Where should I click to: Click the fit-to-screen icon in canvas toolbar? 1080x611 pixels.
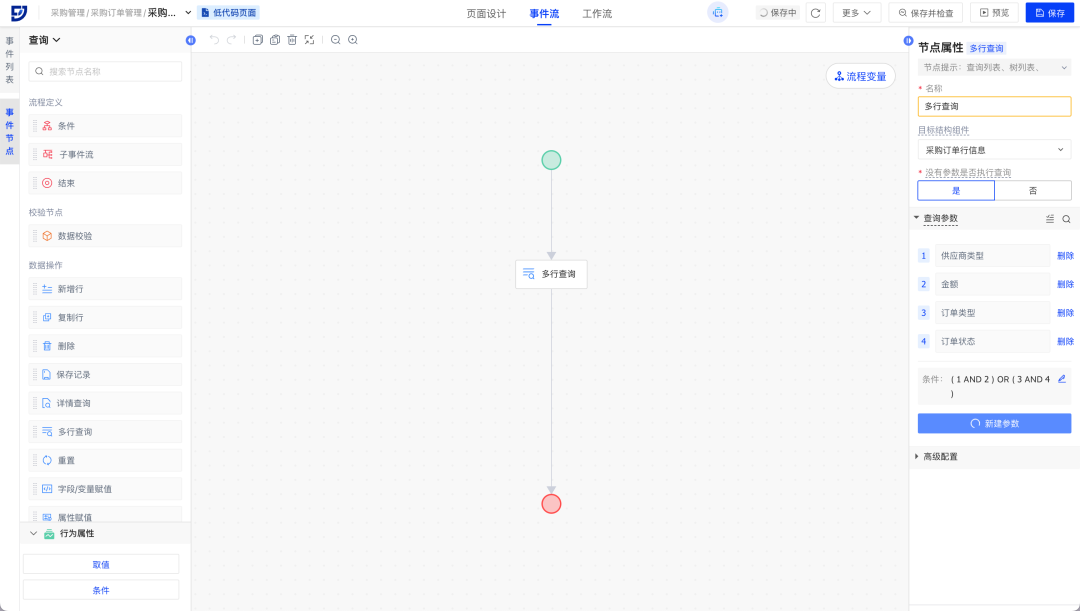309,40
